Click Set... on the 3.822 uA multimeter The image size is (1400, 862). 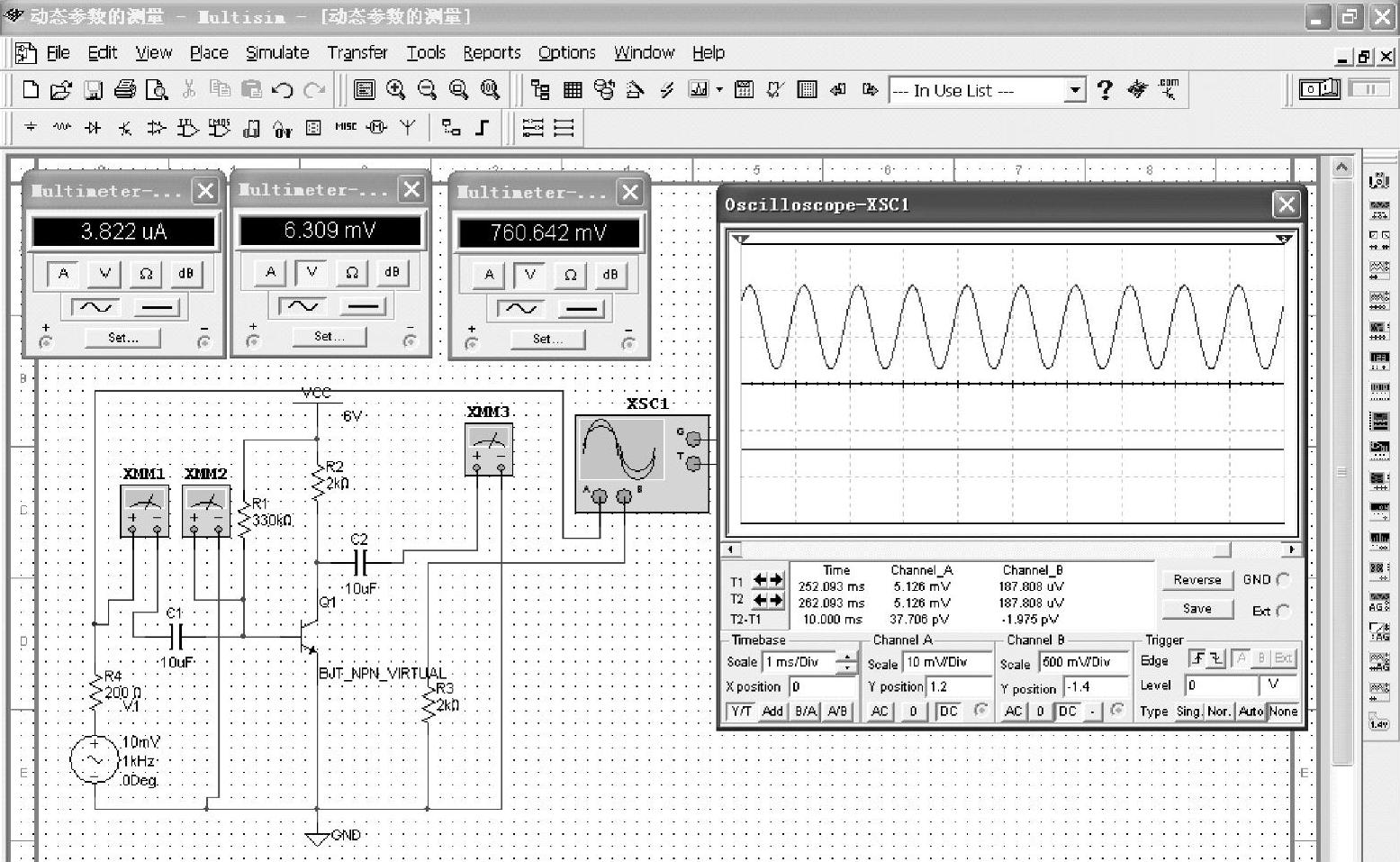pyautogui.click(x=123, y=338)
